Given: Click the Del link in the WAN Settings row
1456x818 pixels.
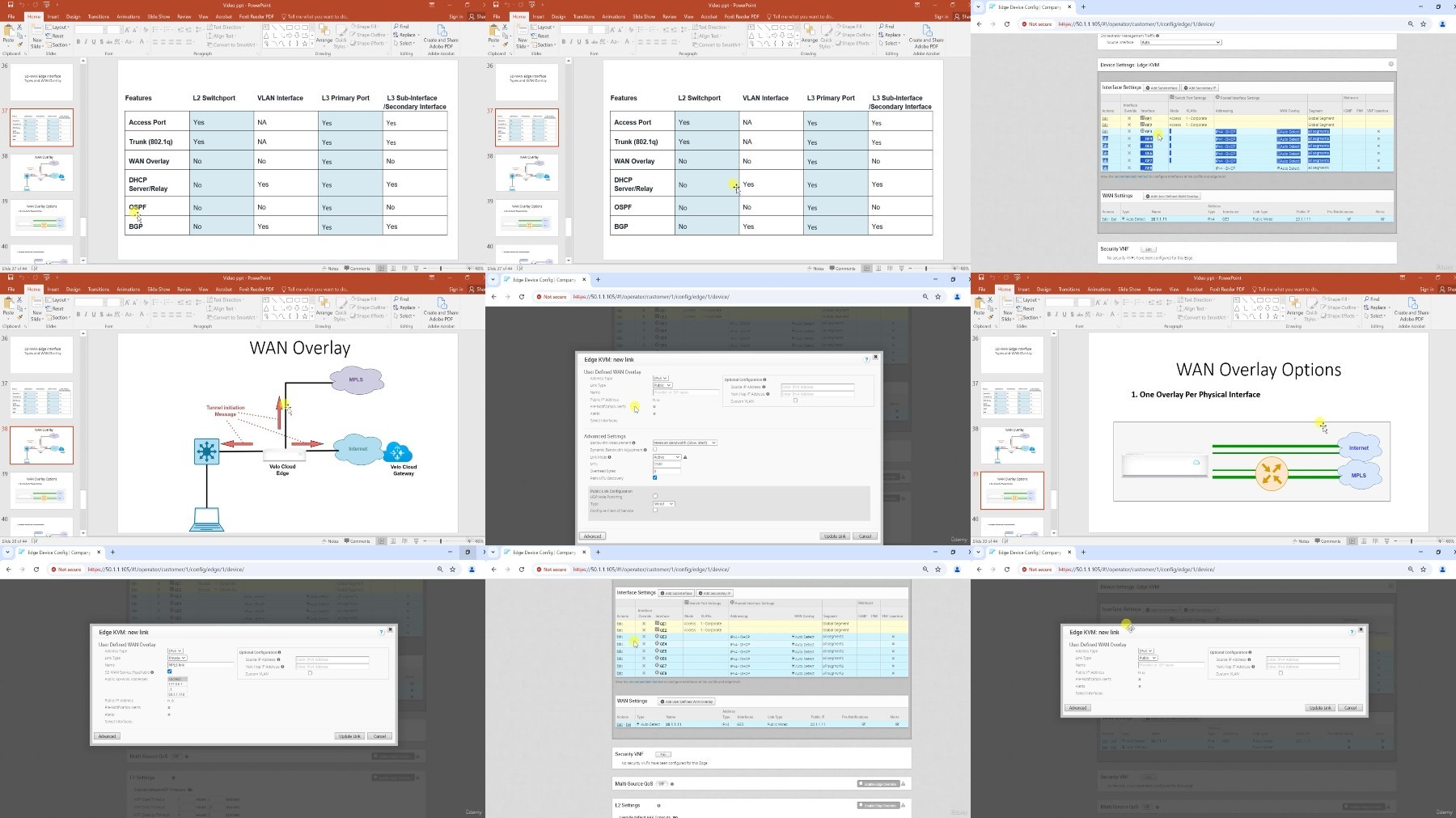Looking at the screenshot, I should [x=629, y=724].
